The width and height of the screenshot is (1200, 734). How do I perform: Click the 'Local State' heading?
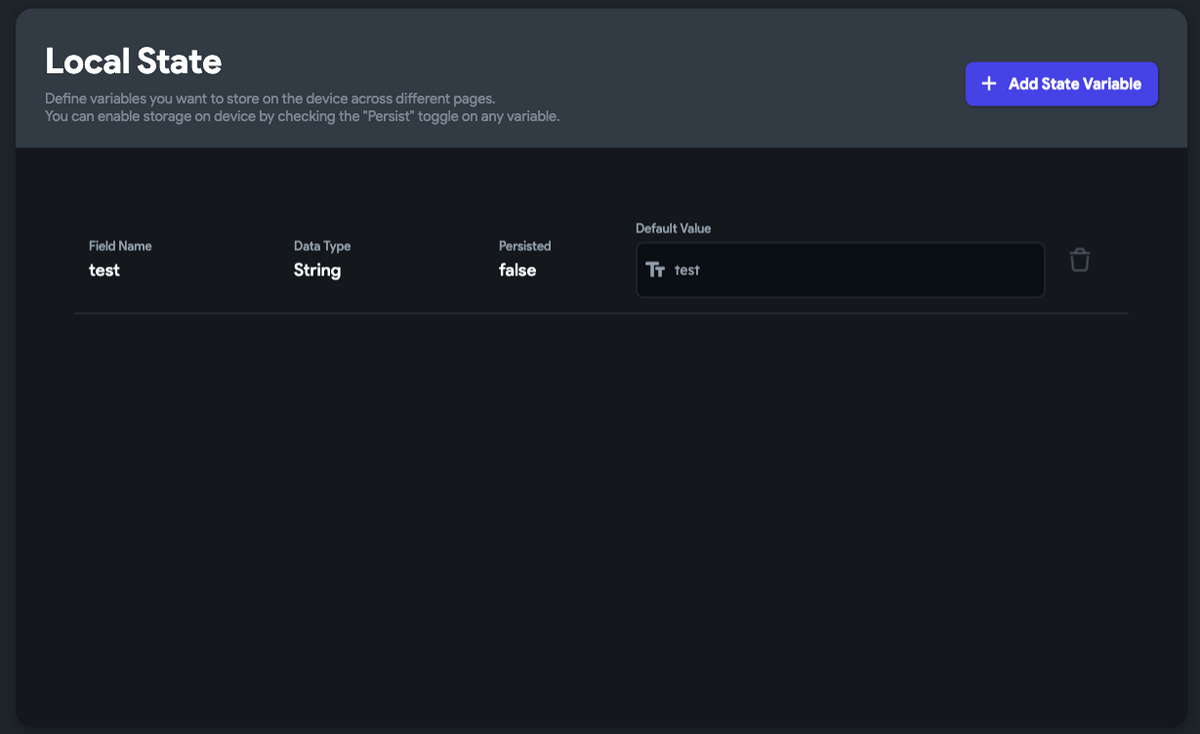tap(133, 62)
